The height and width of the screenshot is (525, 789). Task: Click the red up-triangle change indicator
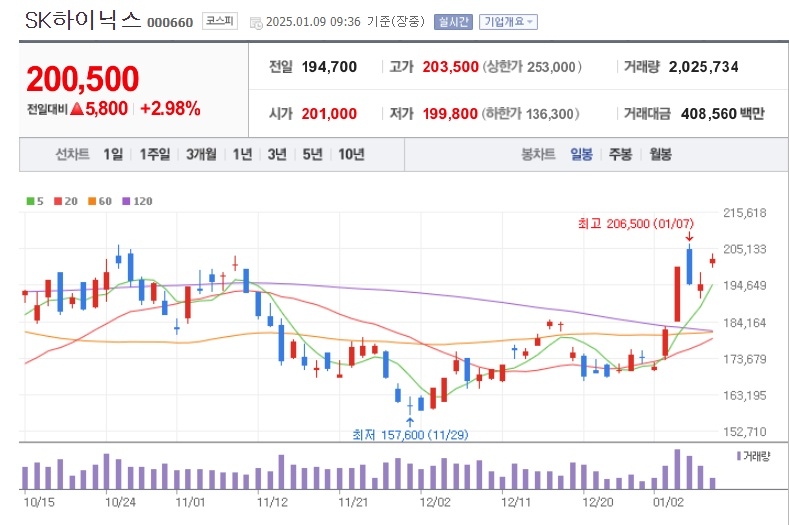[x=77, y=108]
